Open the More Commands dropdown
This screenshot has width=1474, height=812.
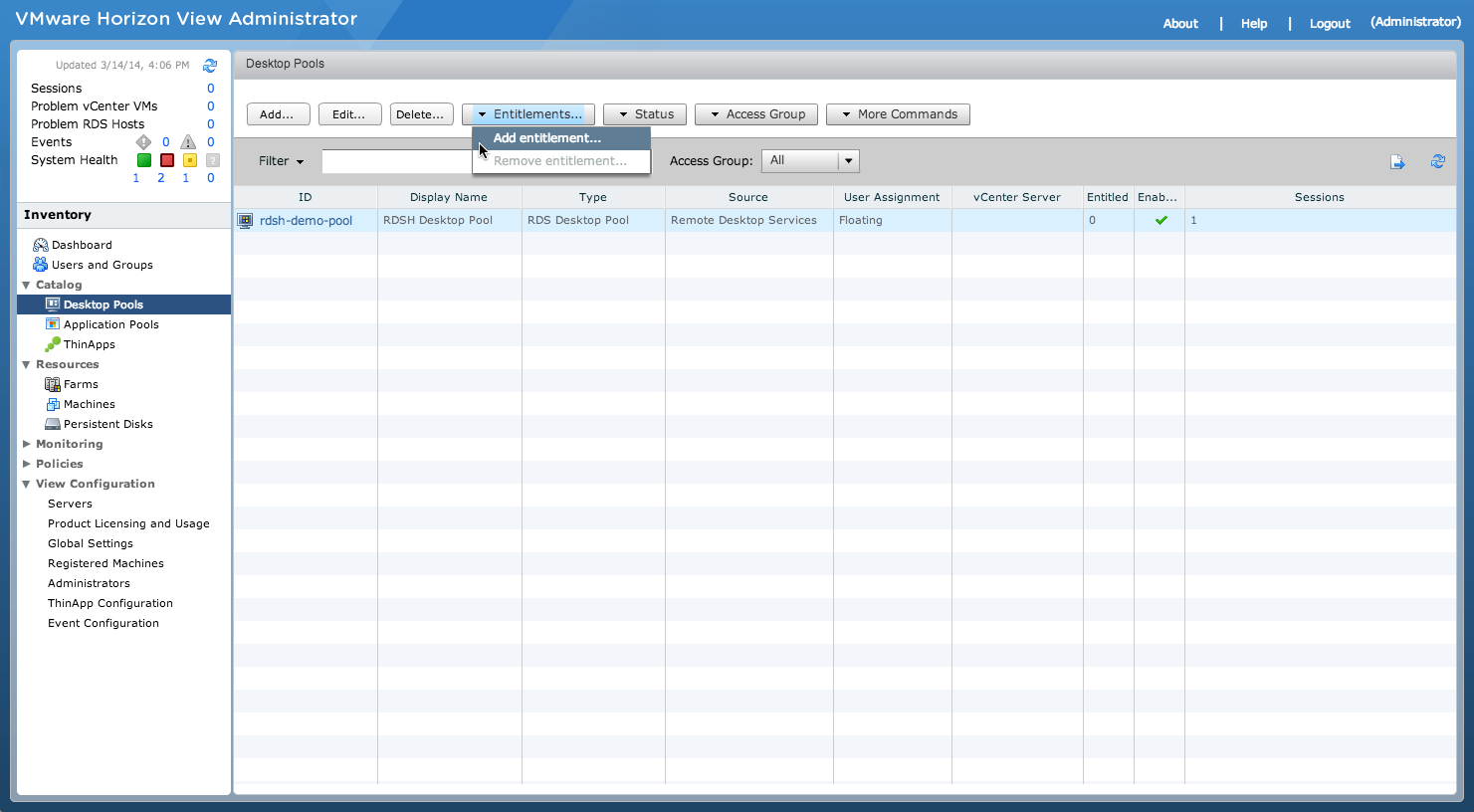coord(898,113)
